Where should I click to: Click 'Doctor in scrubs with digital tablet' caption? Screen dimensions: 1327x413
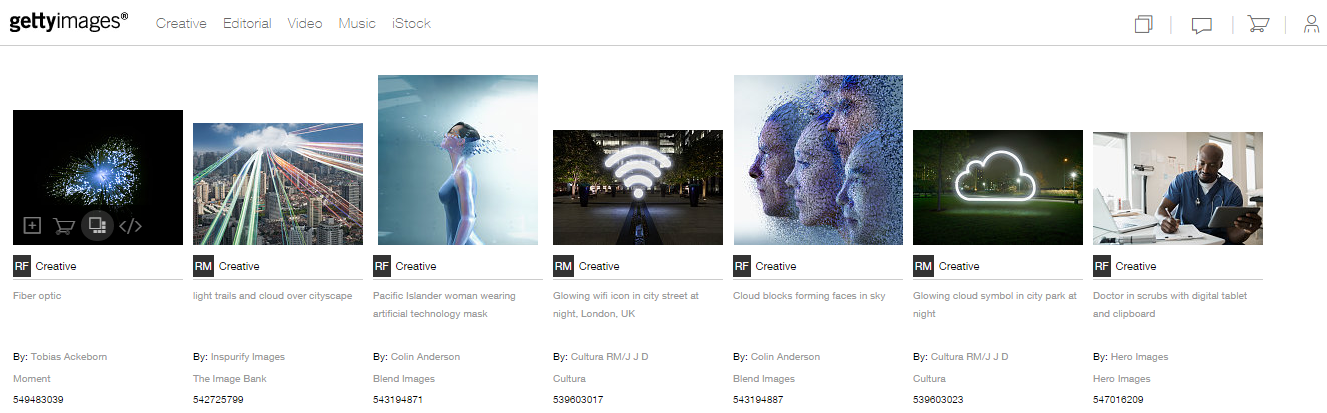pos(1170,296)
